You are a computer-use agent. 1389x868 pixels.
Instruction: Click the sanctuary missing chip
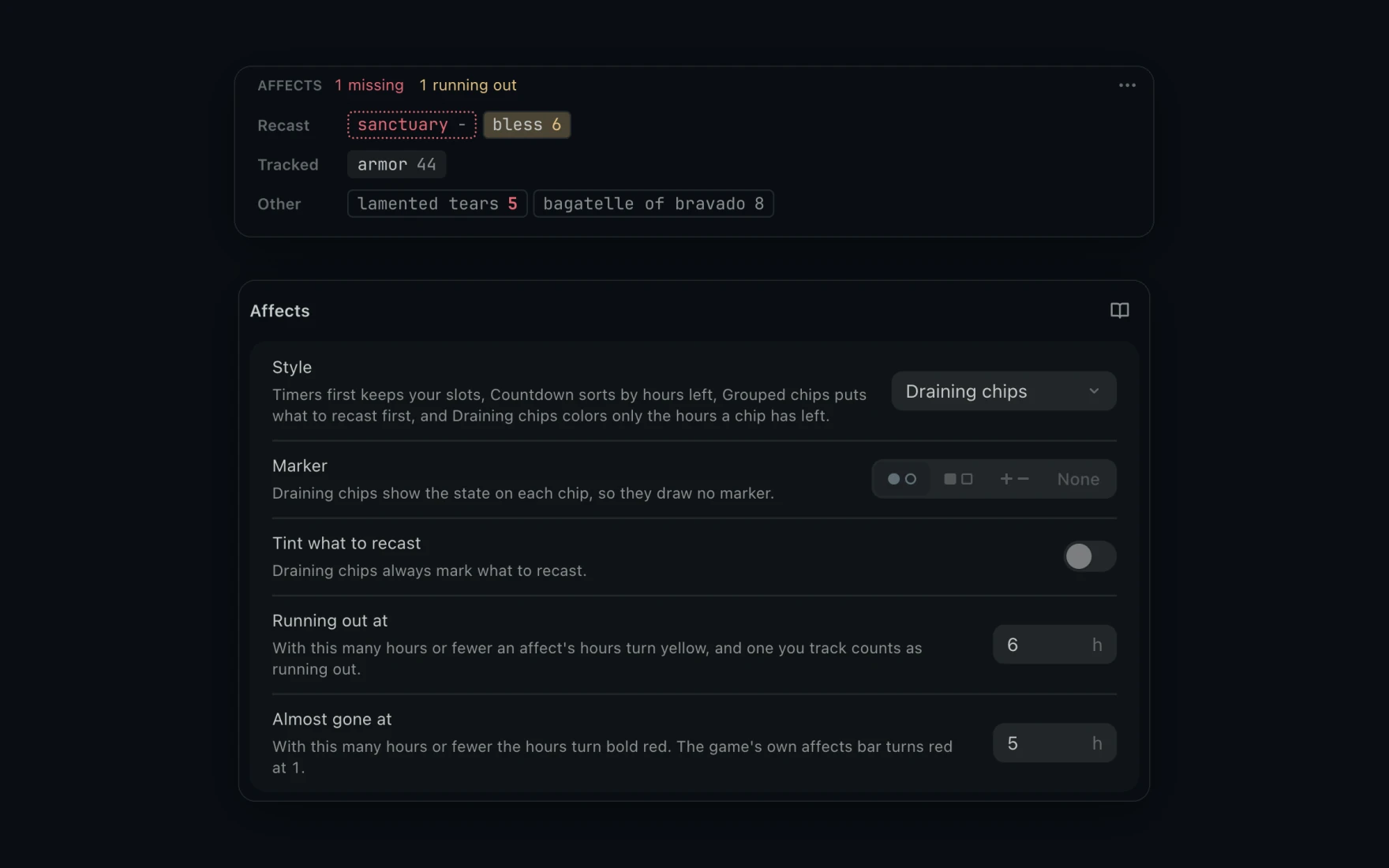[412, 125]
